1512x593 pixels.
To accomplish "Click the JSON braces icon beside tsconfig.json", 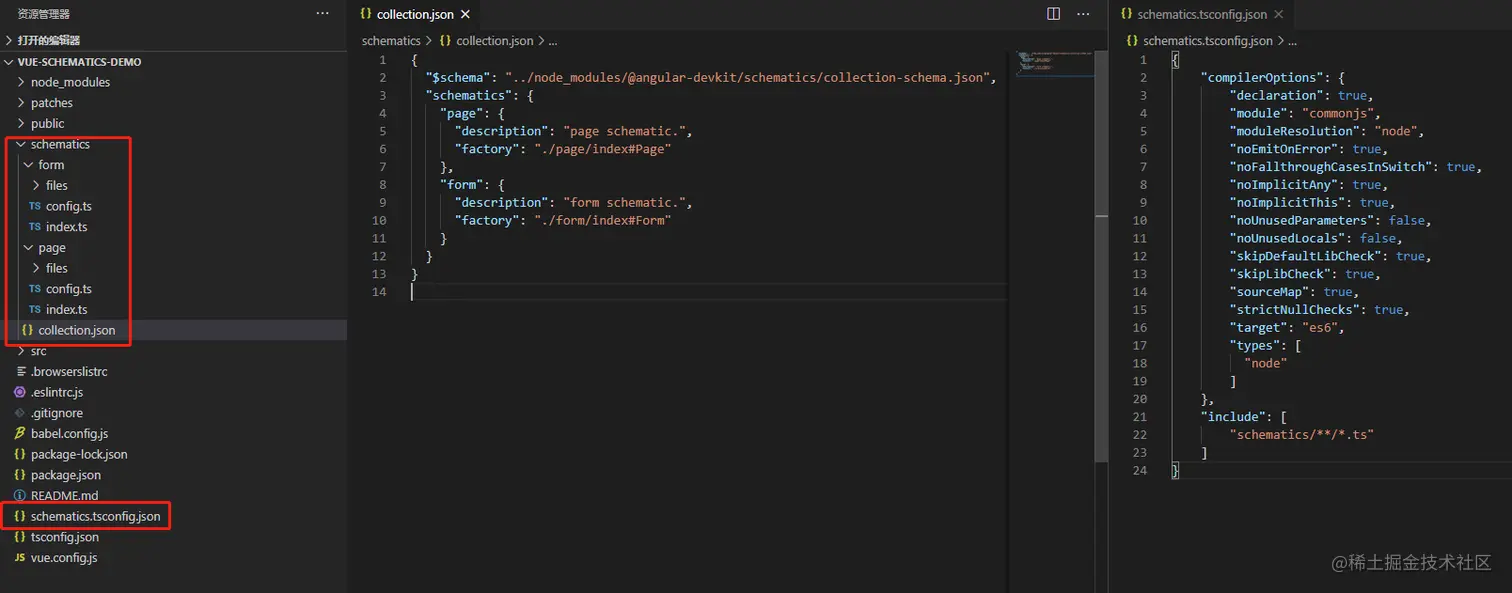I will click(x=20, y=537).
